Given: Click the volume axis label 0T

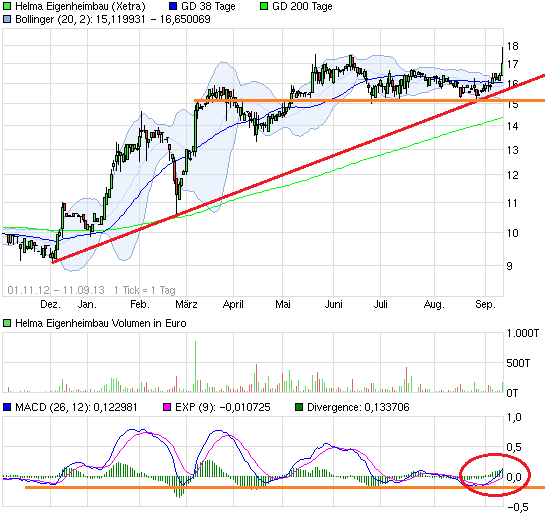Looking at the screenshot, I should click(512, 393).
